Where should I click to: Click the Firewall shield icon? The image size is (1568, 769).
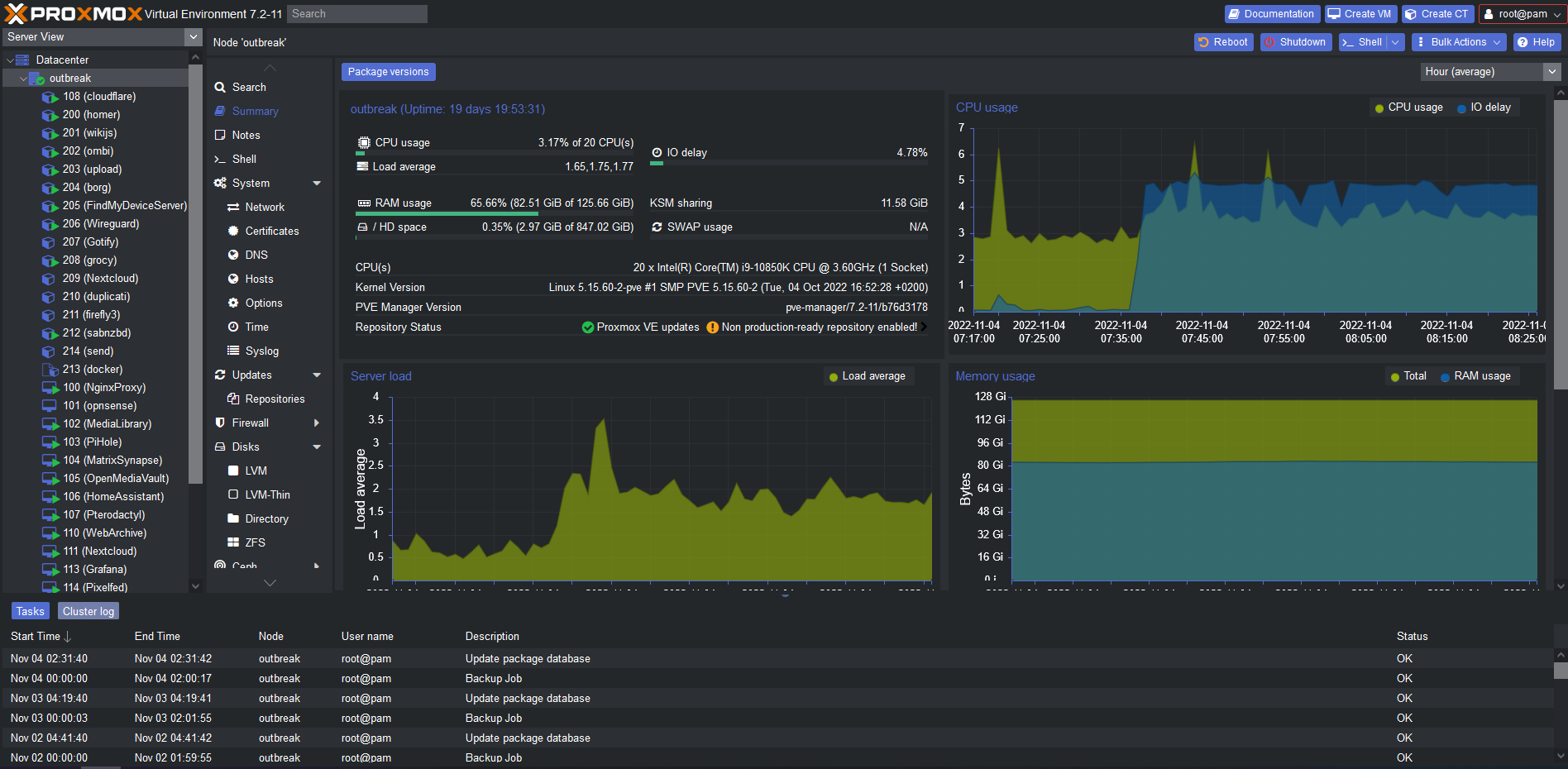(x=220, y=423)
